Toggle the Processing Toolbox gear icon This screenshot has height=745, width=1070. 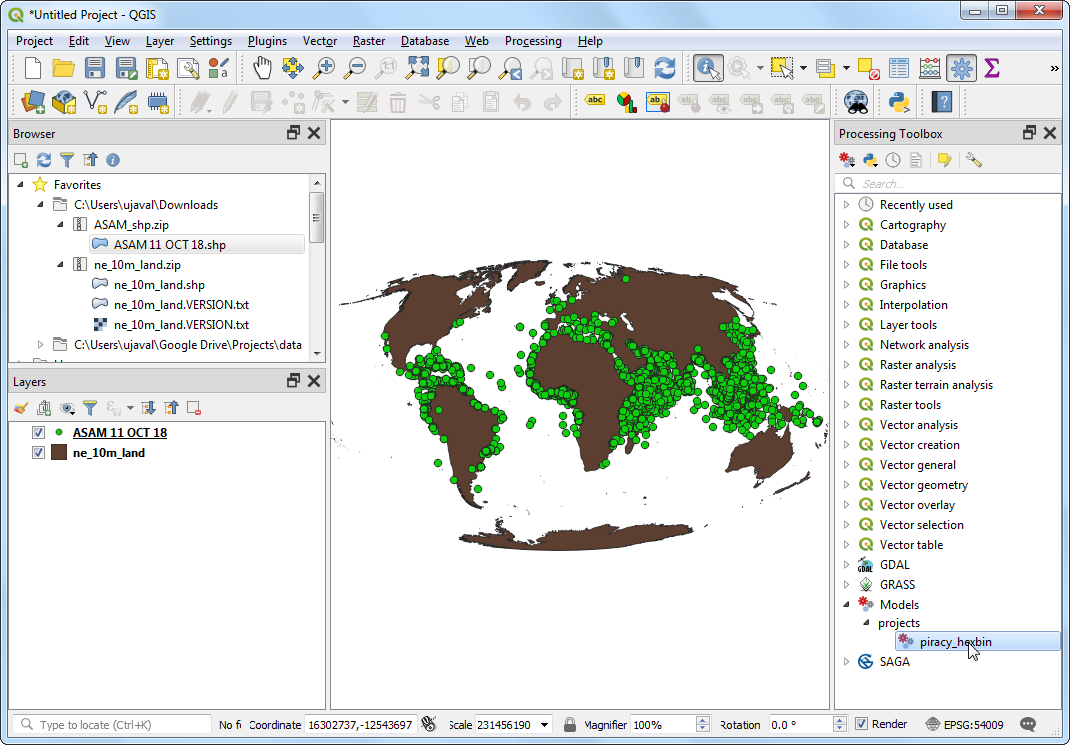[x=962, y=68]
